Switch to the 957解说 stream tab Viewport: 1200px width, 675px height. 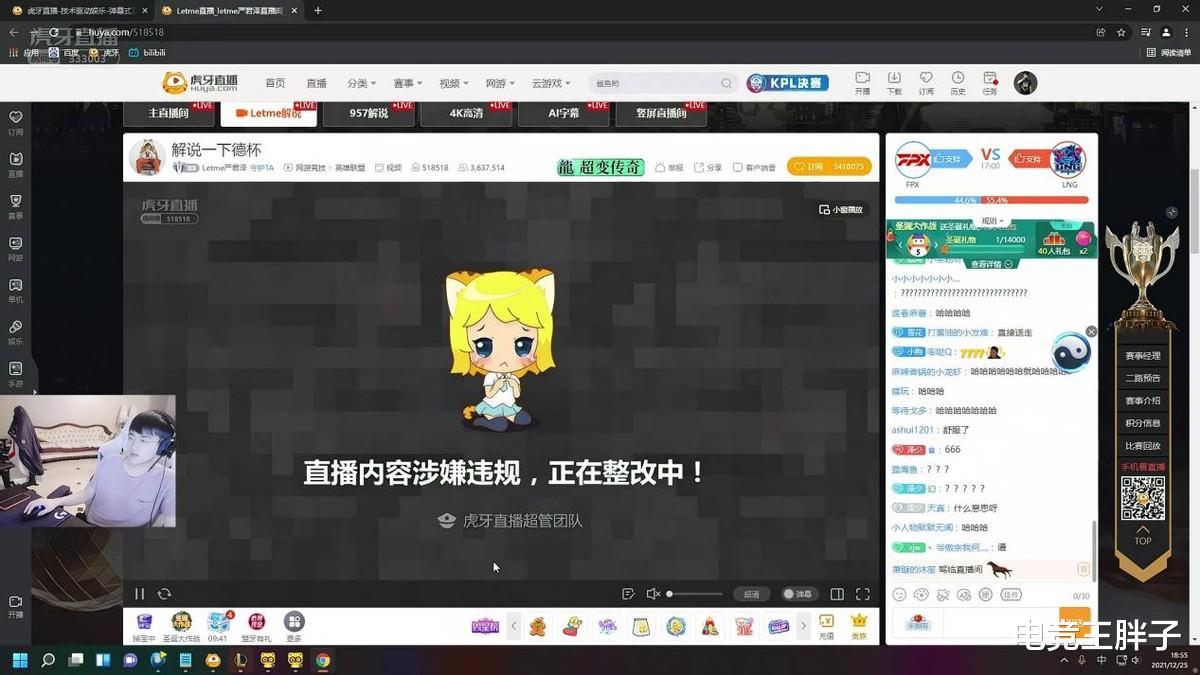click(x=369, y=113)
